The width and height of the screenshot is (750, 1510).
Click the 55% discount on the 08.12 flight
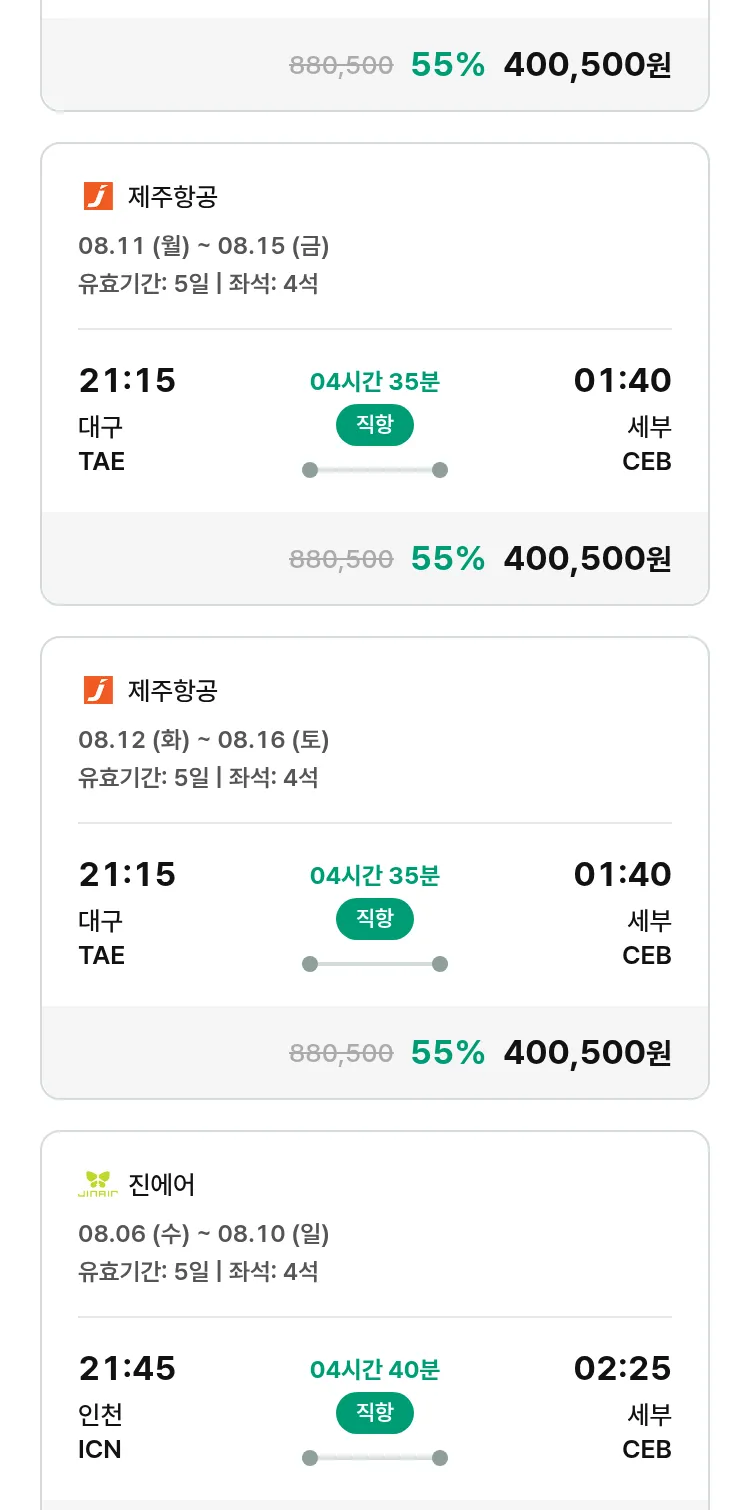pyautogui.click(x=448, y=1052)
